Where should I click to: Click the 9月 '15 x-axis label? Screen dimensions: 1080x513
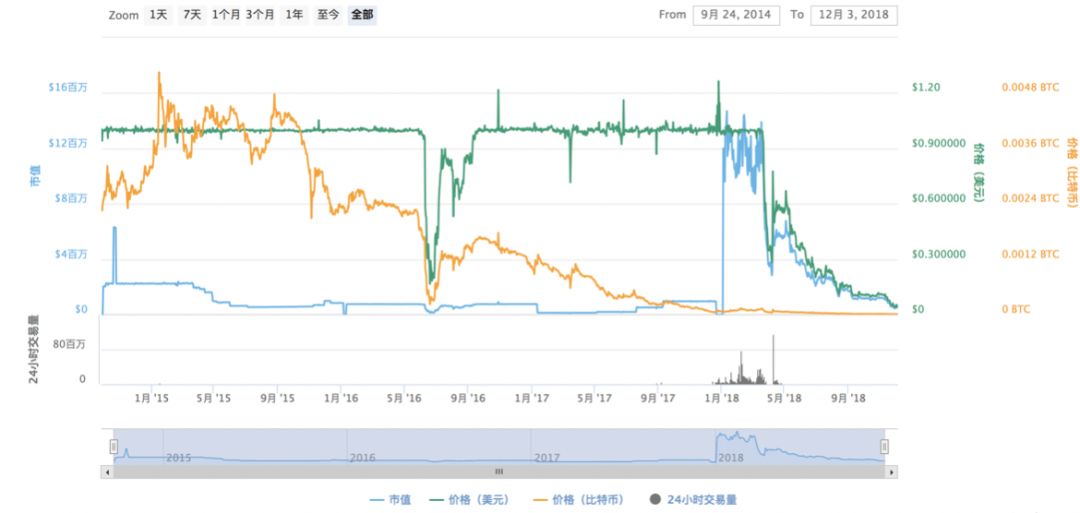(278, 398)
